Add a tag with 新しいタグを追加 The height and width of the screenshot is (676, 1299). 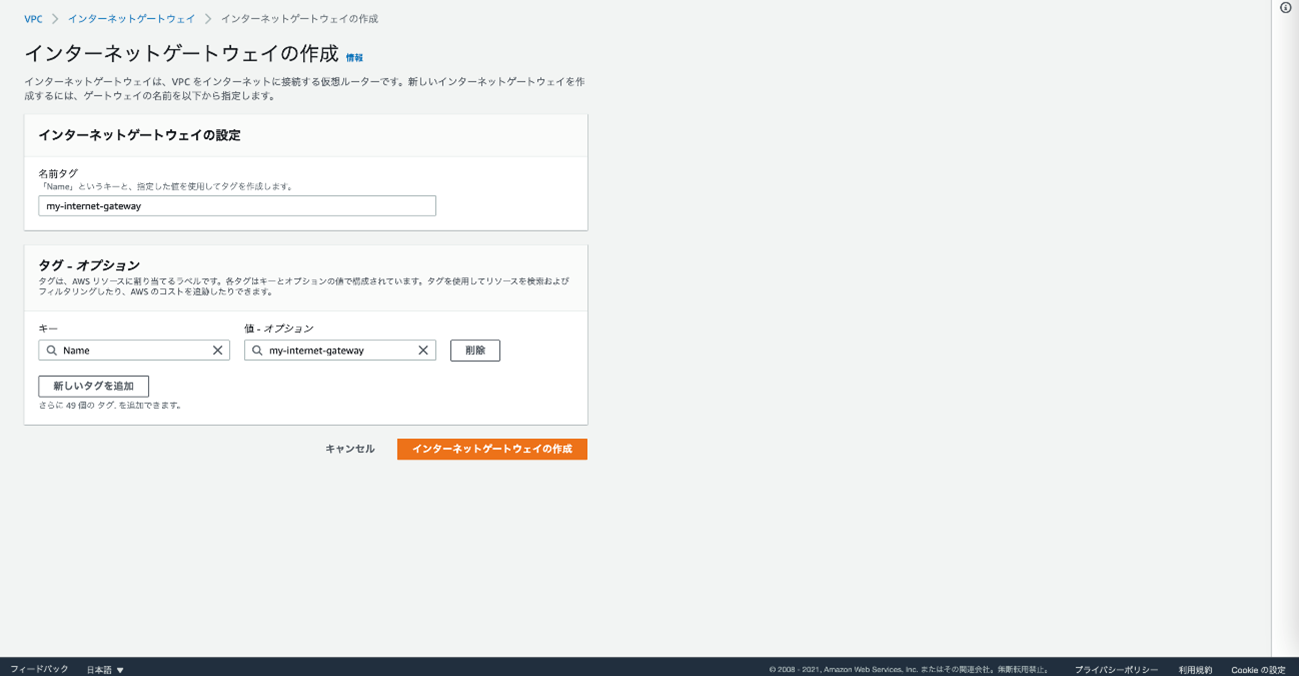[93, 386]
